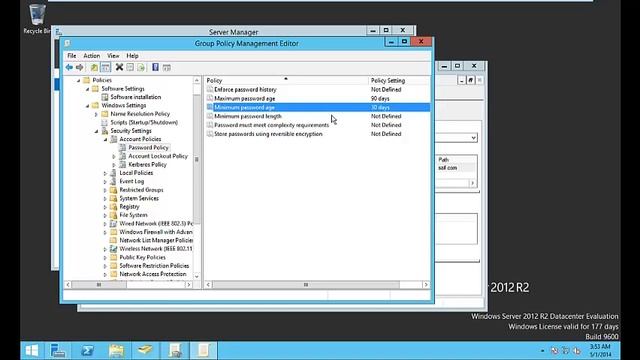Viewport: 640px width, 360px height.
Task: Click the yellow stacked-books taskbar icon
Action: click(x=145, y=351)
